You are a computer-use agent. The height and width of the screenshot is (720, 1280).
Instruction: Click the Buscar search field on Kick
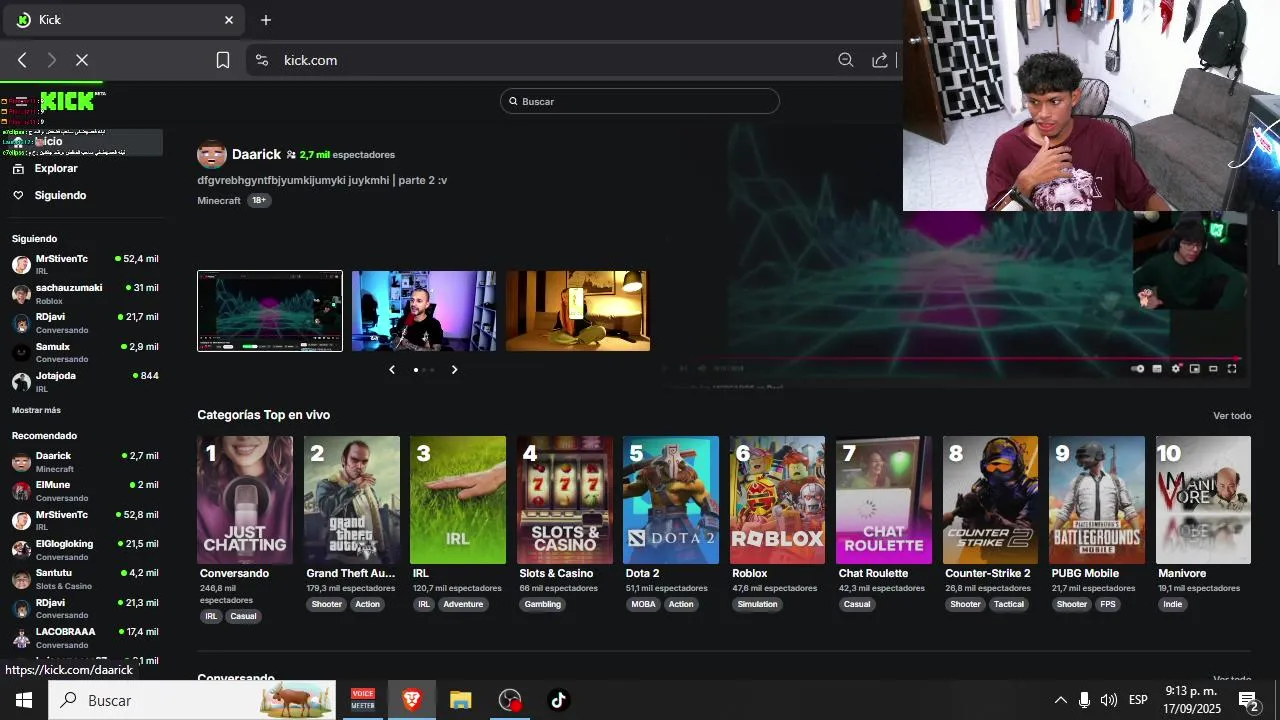pyautogui.click(x=640, y=101)
